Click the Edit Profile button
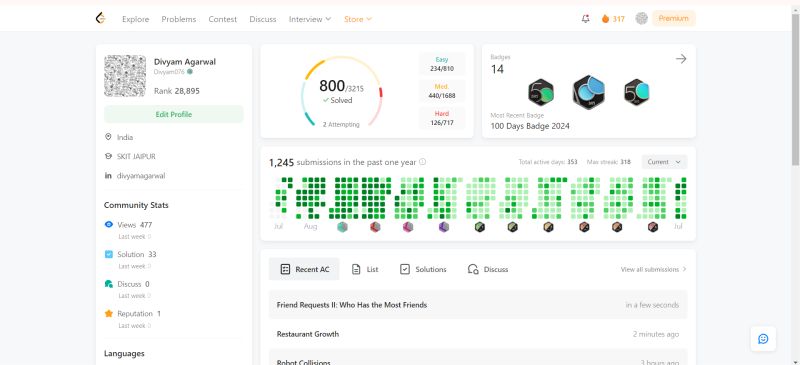 pos(173,114)
